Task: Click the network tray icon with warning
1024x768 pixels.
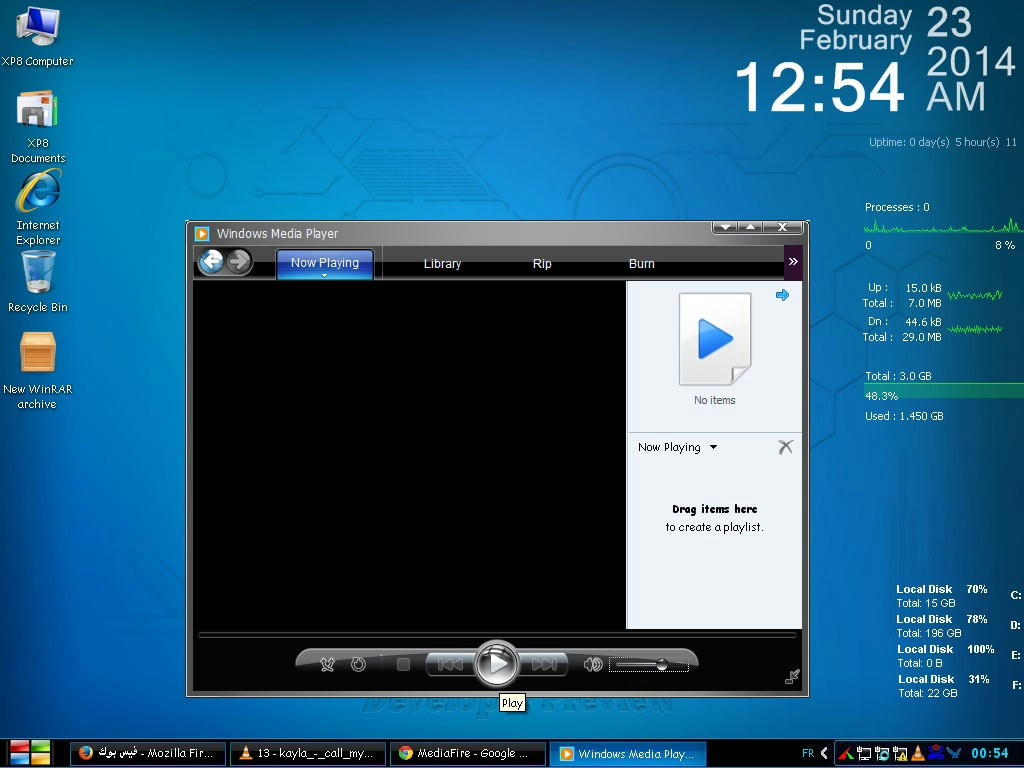Action: coord(900,754)
